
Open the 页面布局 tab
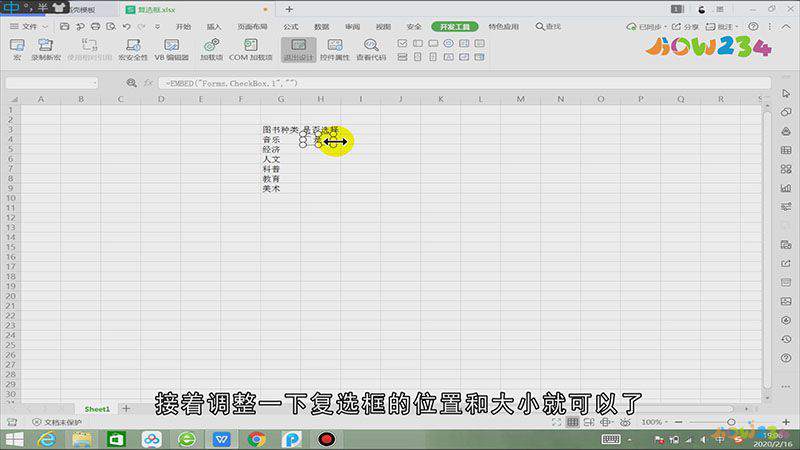point(252,26)
